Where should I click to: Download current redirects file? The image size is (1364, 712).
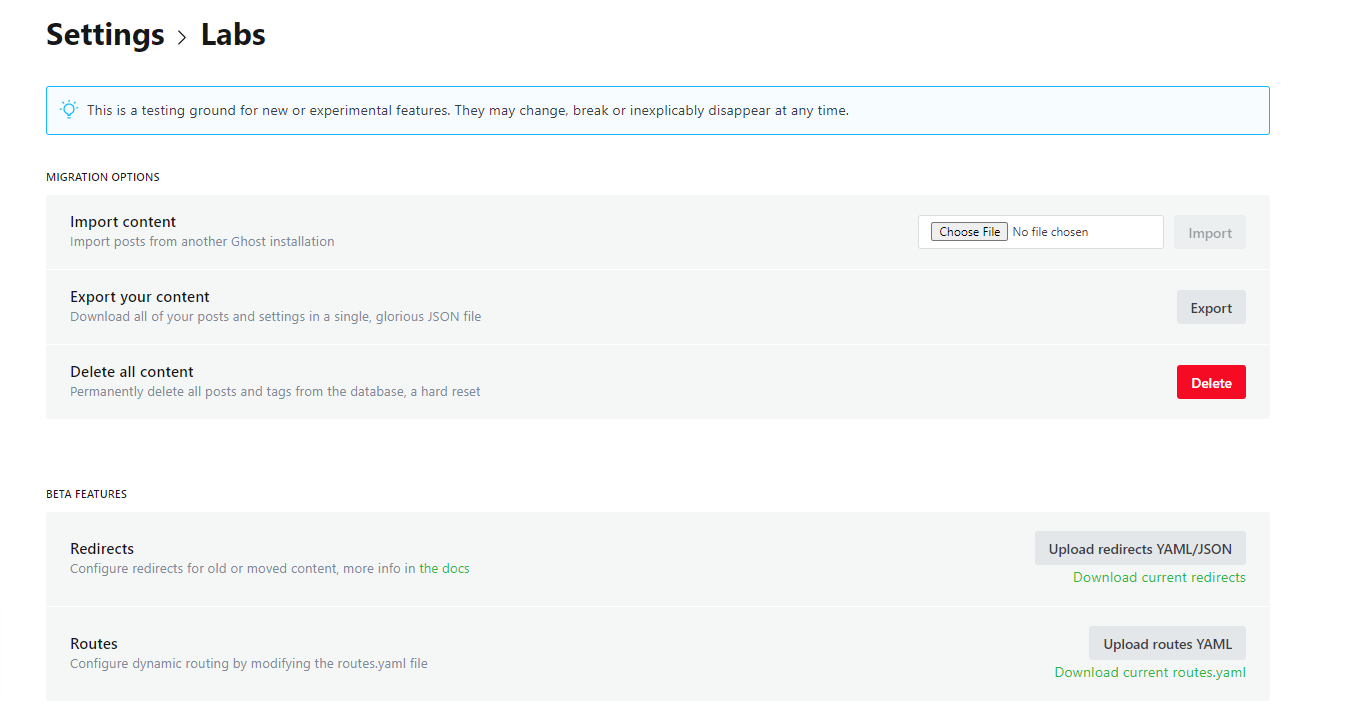coord(1159,577)
